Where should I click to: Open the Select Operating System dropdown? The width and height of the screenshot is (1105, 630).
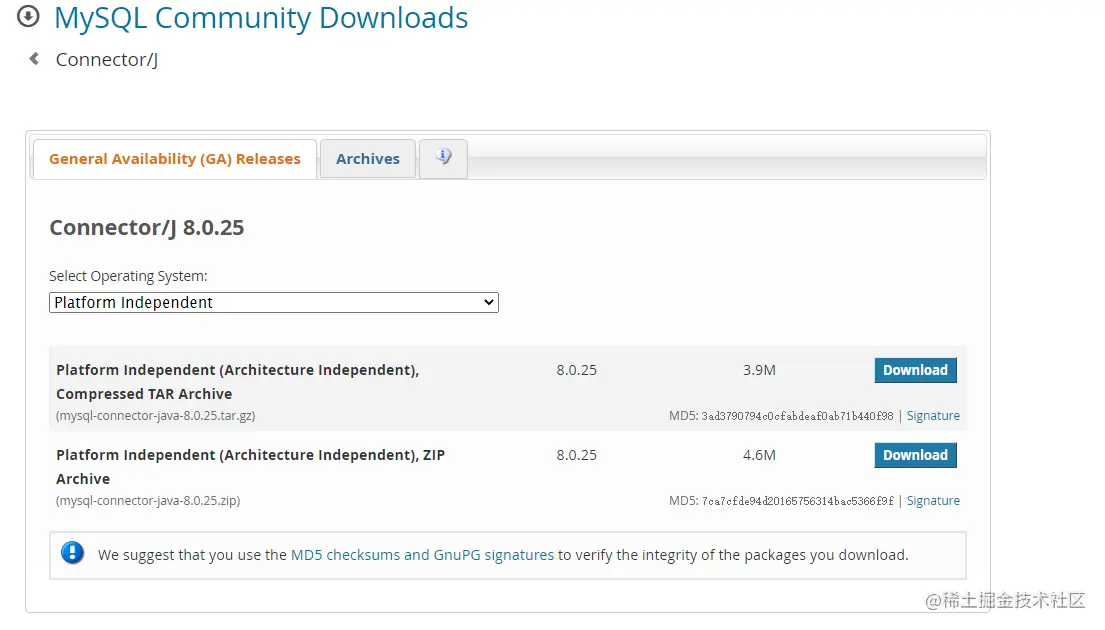(273, 302)
